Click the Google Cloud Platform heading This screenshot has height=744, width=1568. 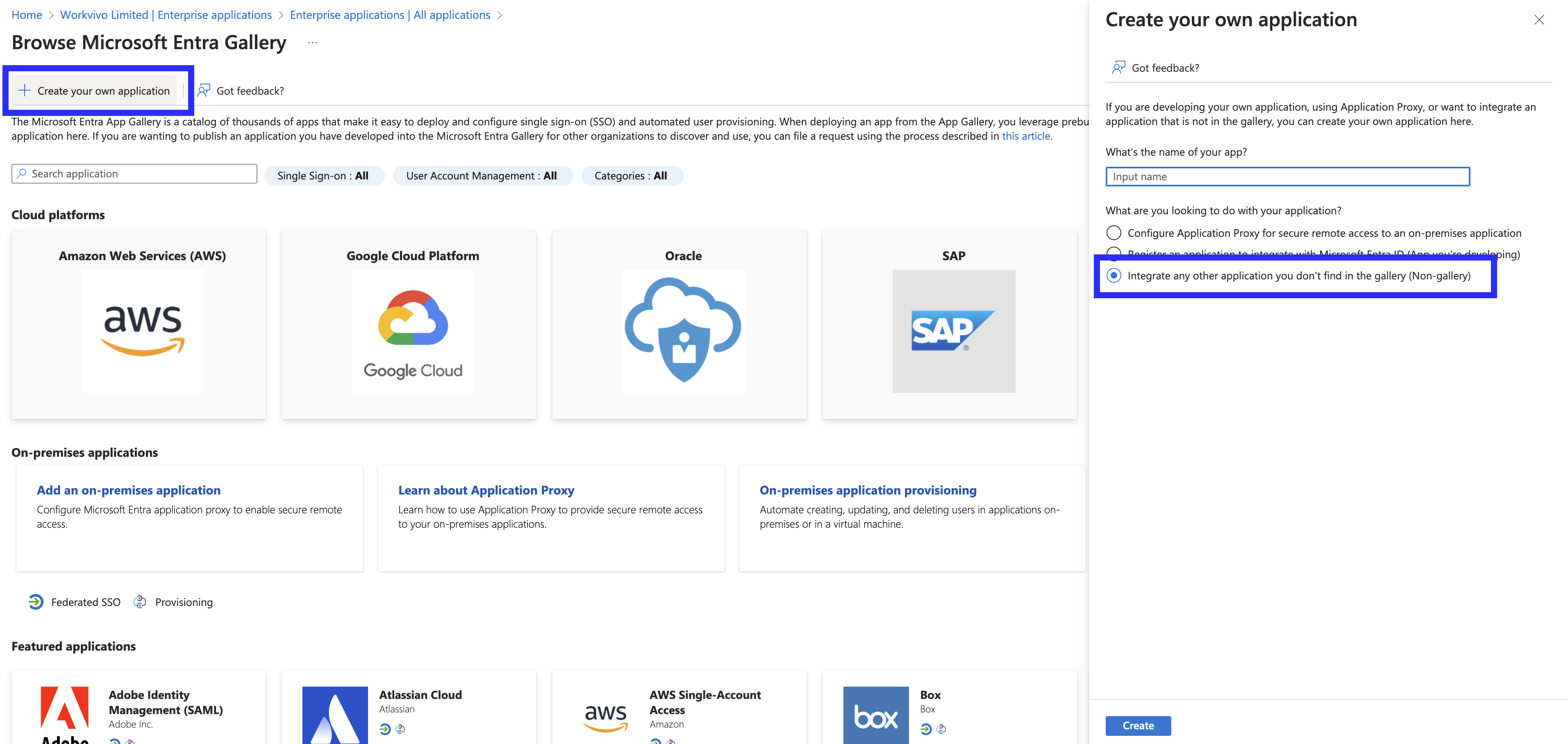coord(413,256)
